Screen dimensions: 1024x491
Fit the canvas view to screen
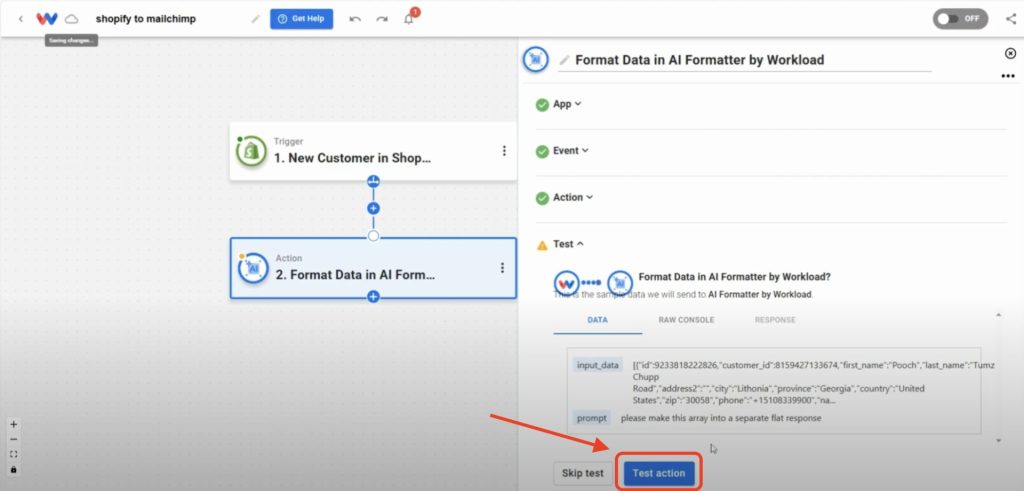point(14,454)
